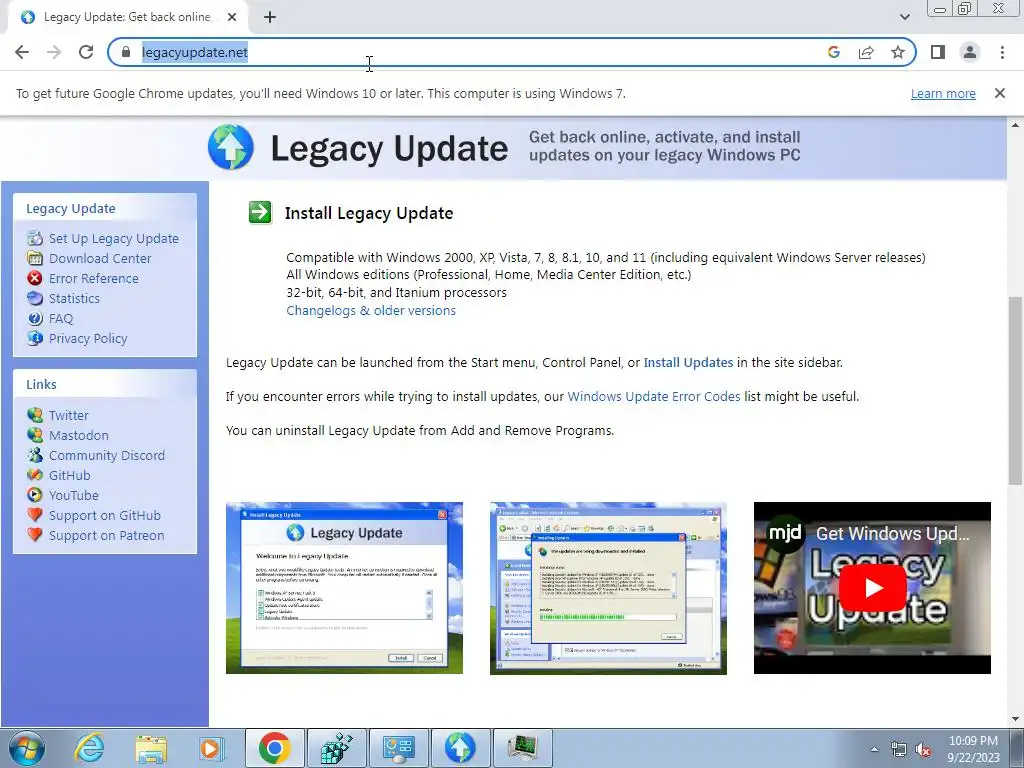Click the muted volume tray icon
The height and width of the screenshot is (768, 1024).
tap(923, 750)
